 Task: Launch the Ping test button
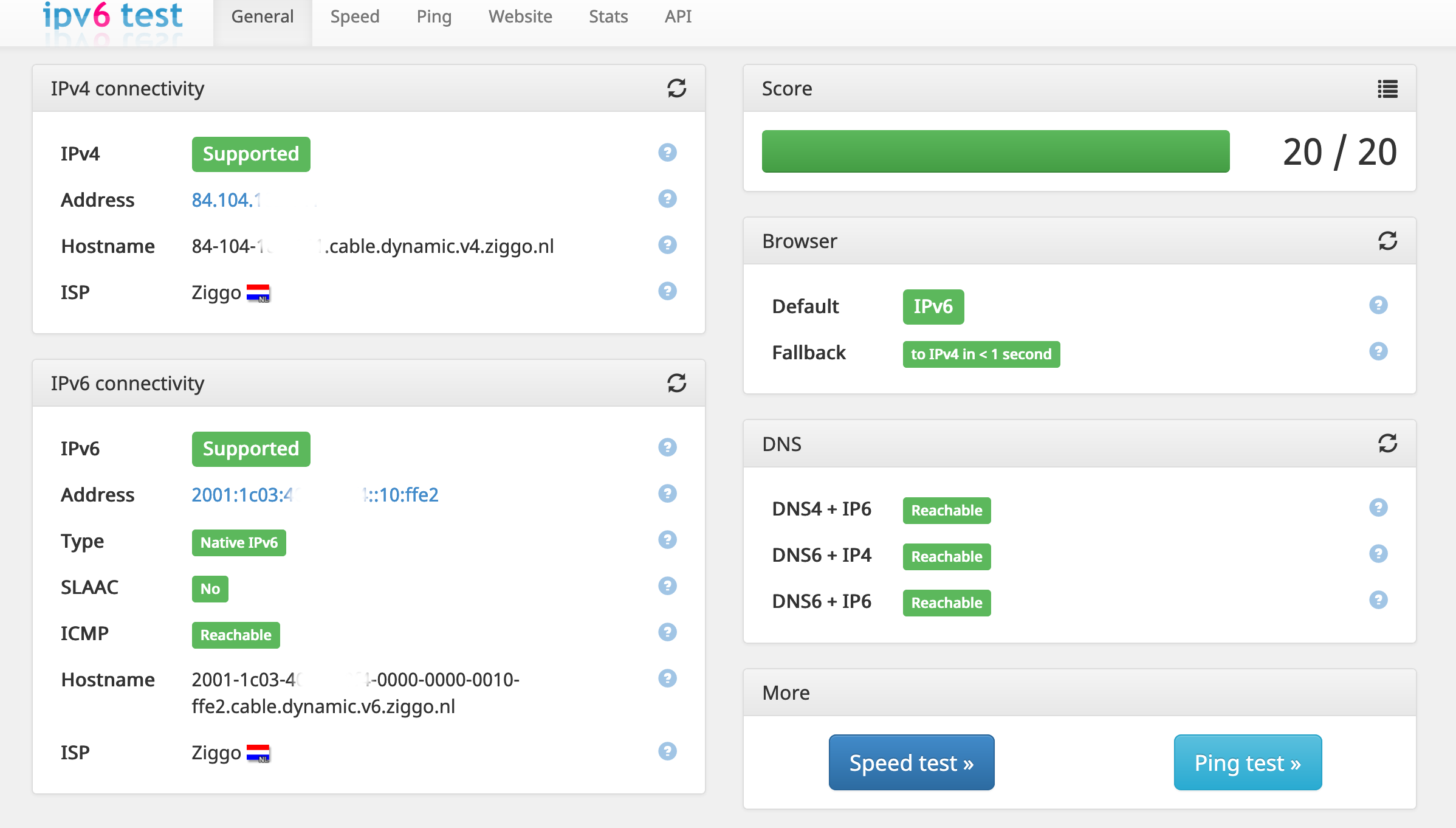pyautogui.click(x=1248, y=762)
